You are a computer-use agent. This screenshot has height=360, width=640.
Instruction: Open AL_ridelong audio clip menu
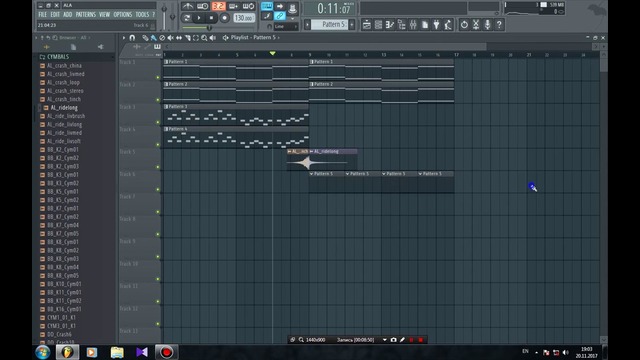coord(311,151)
